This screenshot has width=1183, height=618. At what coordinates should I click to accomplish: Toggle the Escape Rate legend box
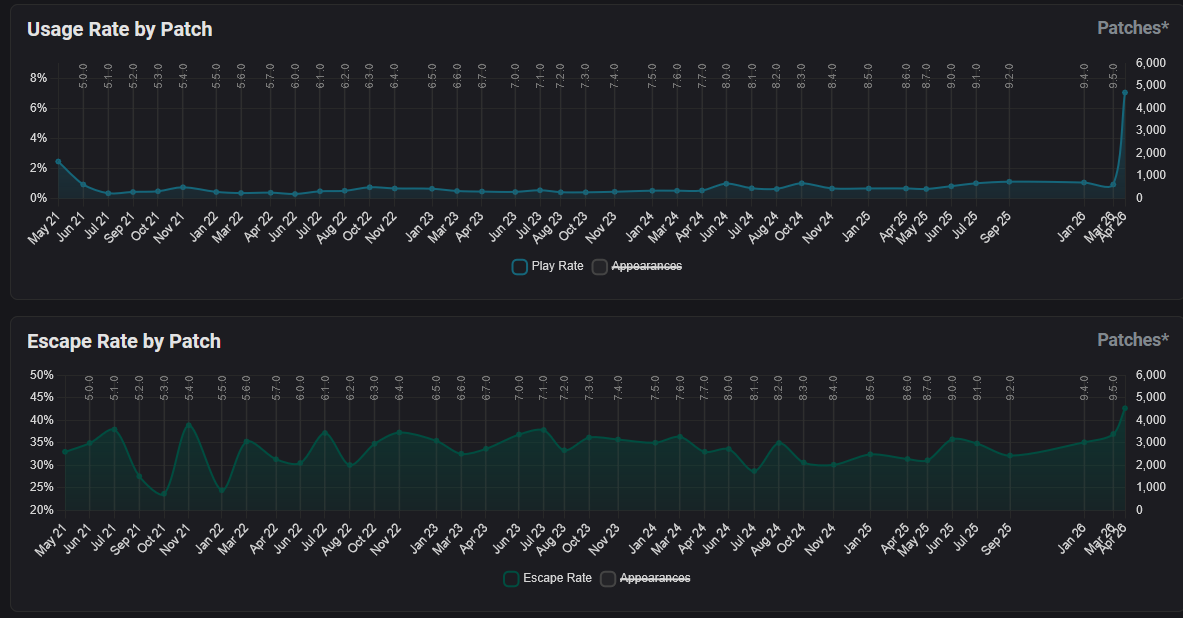[511, 578]
